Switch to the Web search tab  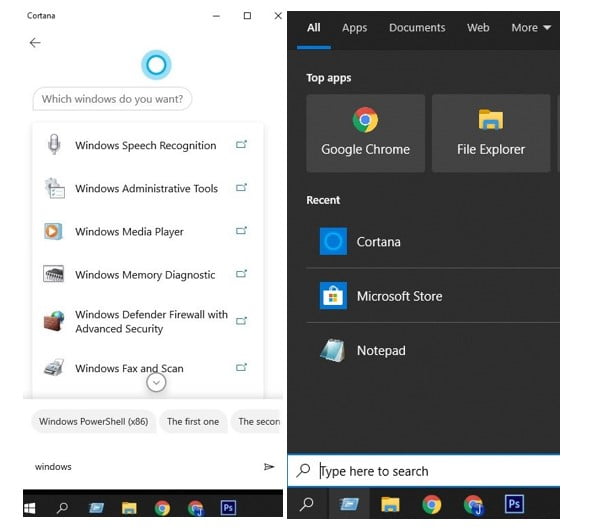(x=478, y=28)
